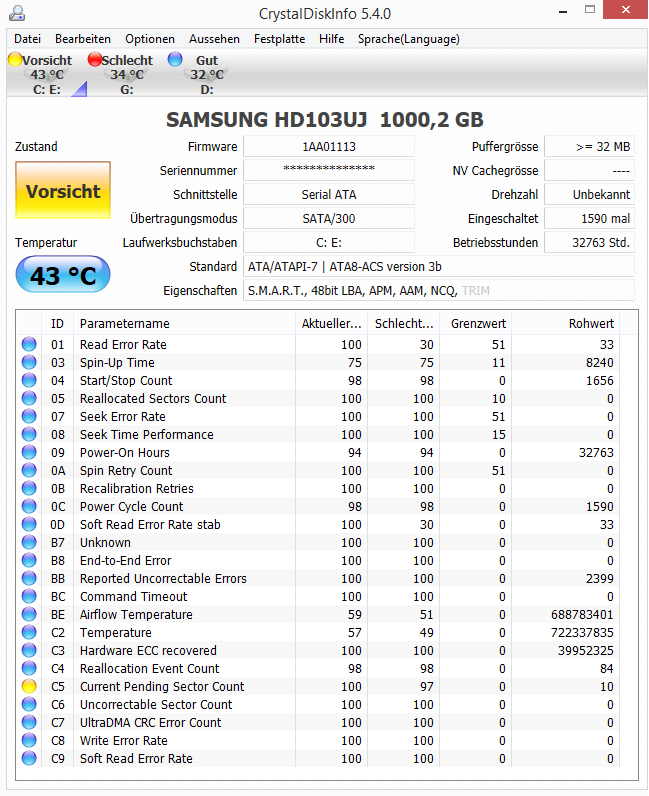Click the Parametername column header
The image size is (649, 796).
184,323
